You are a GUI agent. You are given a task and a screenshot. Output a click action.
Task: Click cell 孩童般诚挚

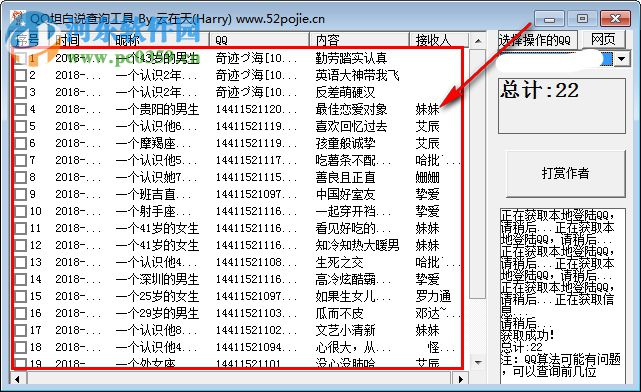(x=345, y=143)
